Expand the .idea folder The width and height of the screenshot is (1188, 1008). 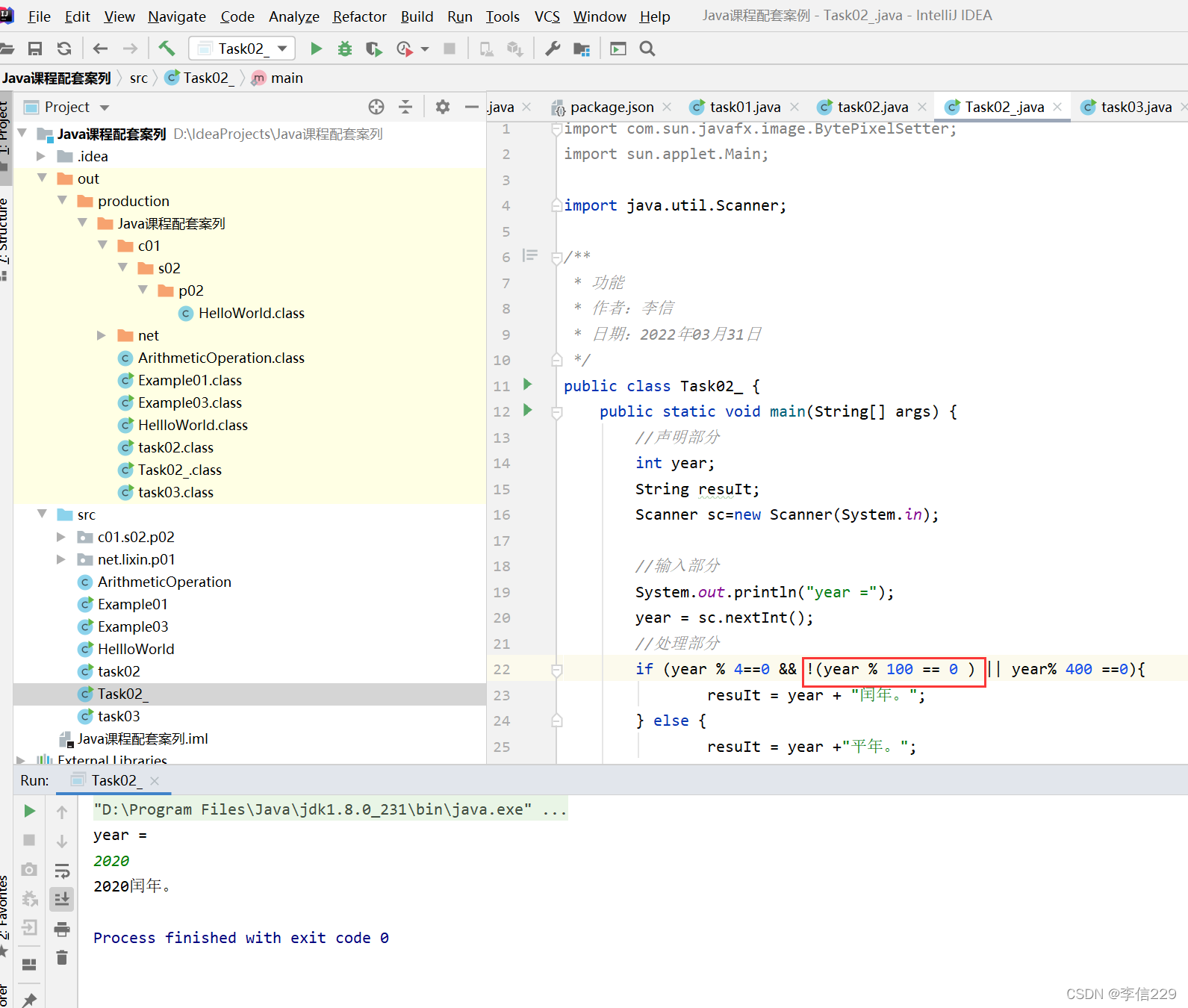coord(42,156)
